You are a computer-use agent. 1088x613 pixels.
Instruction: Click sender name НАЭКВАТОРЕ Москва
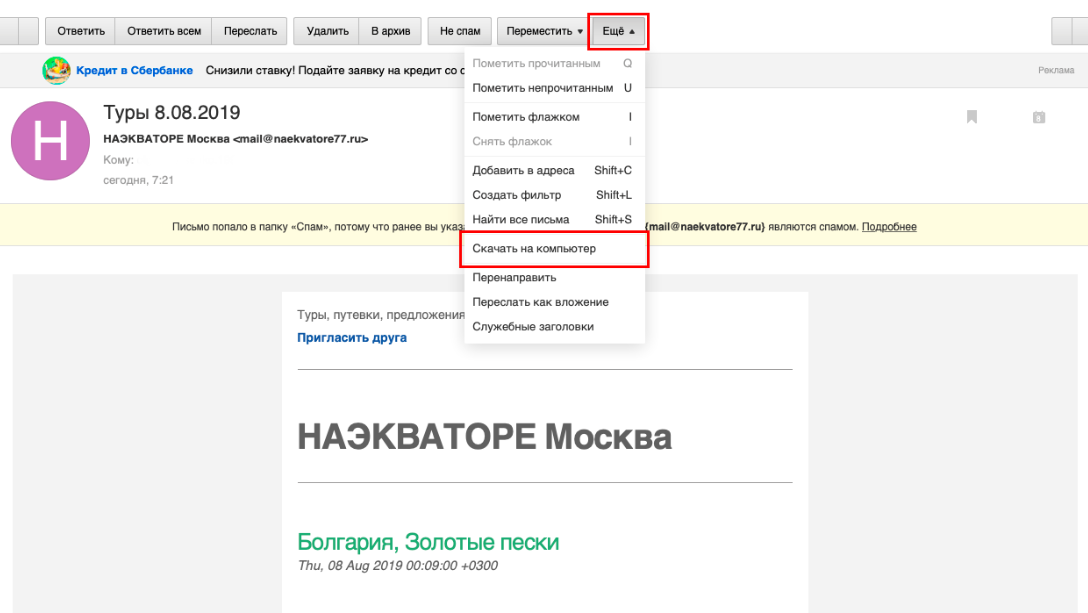(x=167, y=139)
